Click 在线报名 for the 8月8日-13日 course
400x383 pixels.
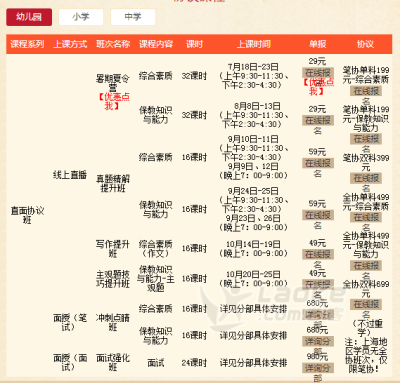click(x=318, y=120)
